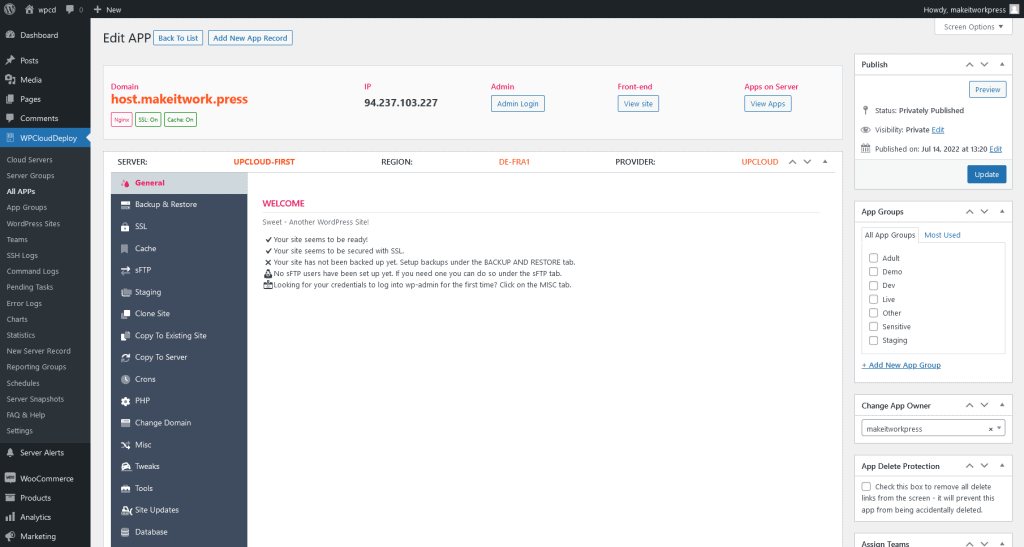Click the Back To List button

178,38
